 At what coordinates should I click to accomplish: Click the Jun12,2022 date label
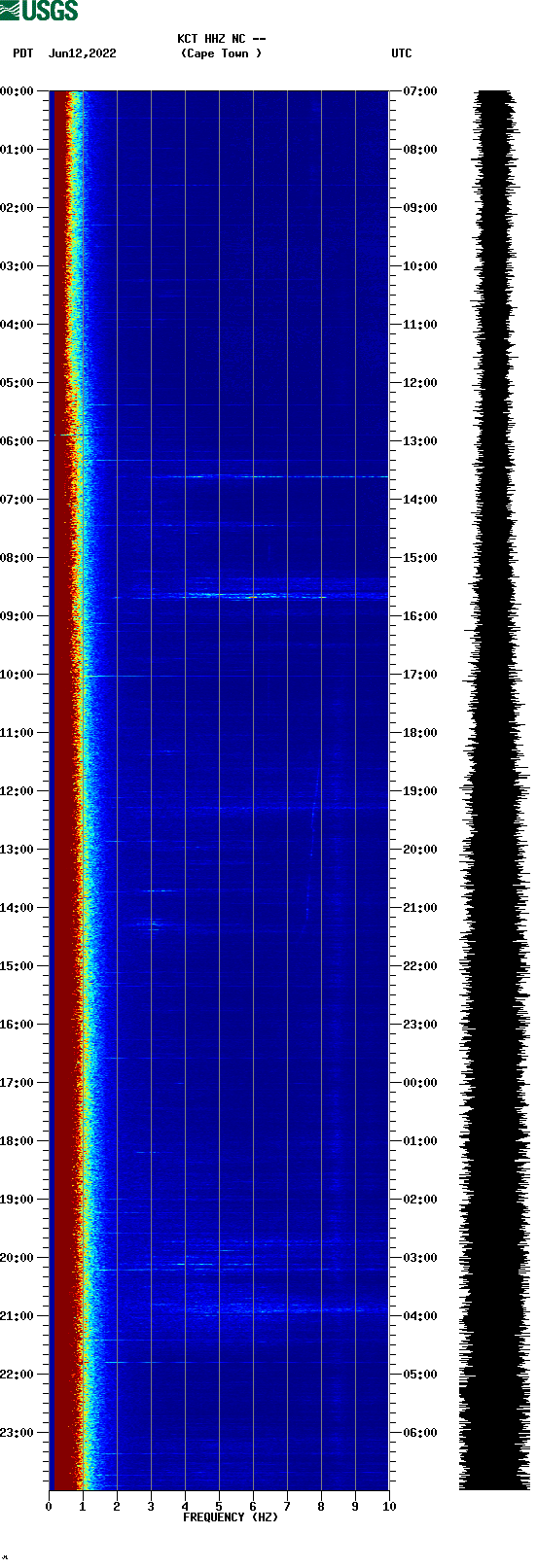coord(82,53)
